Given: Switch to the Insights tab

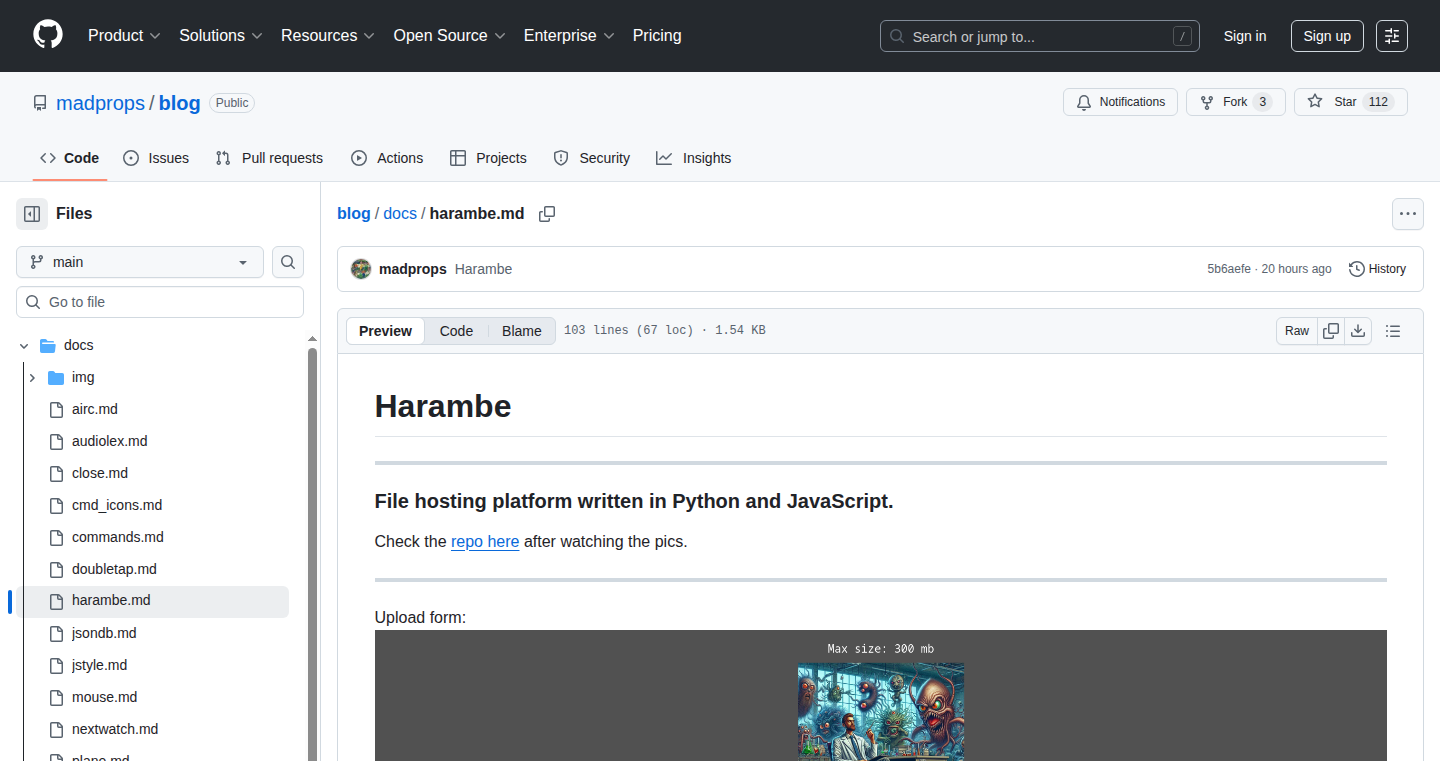Looking at the screenshot, I should pos(694,158).
